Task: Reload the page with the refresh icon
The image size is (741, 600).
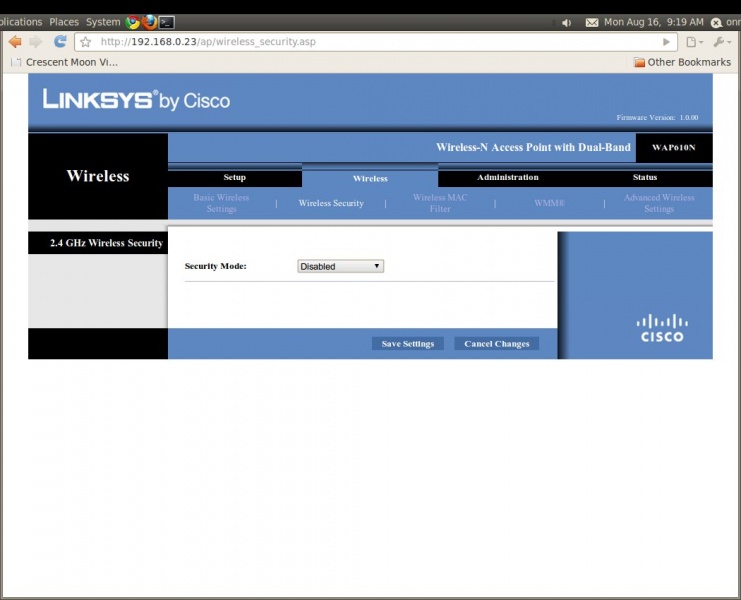Action: pos(60,42)
